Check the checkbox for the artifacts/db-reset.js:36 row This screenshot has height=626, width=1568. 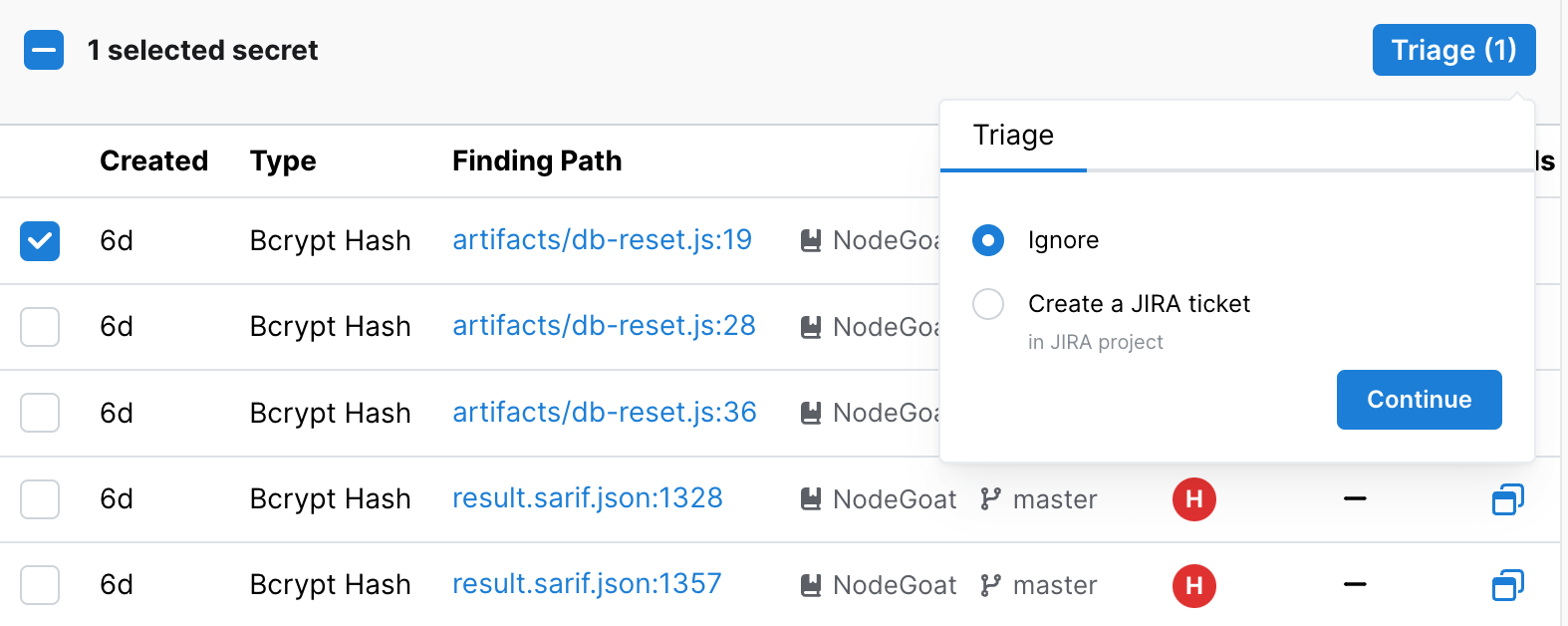tap(39, 412)
